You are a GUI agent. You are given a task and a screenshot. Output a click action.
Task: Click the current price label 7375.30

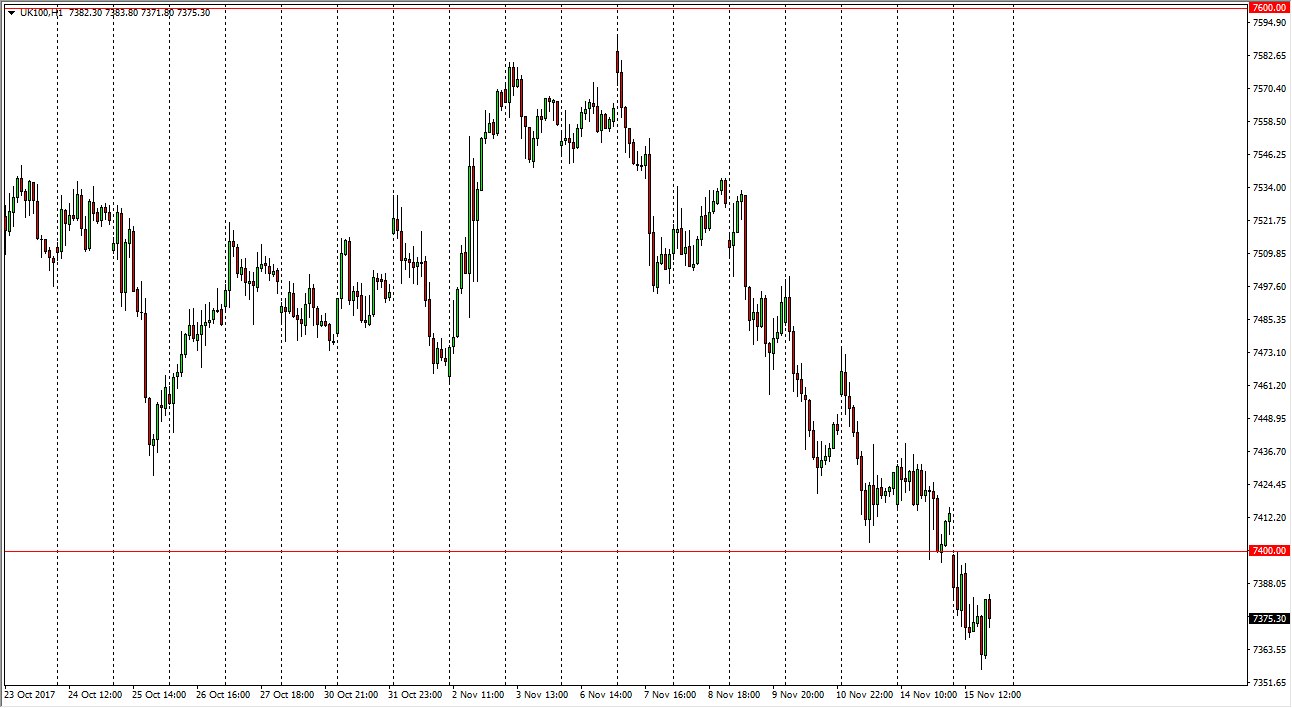pos(1268,619)
